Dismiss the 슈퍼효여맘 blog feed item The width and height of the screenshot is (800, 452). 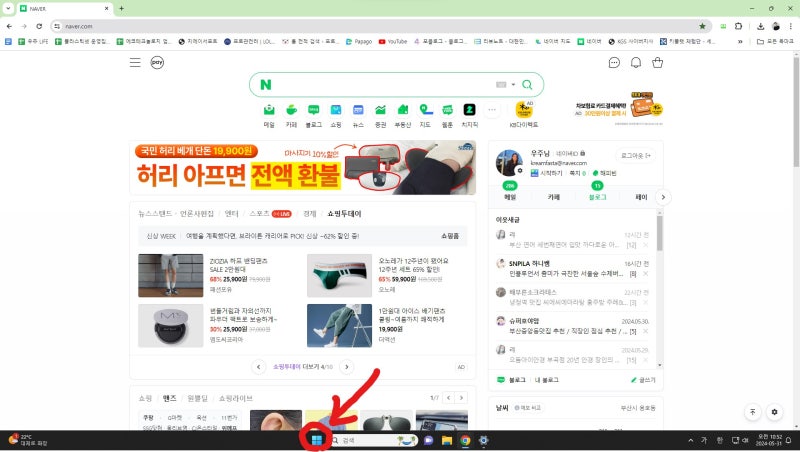645,332
